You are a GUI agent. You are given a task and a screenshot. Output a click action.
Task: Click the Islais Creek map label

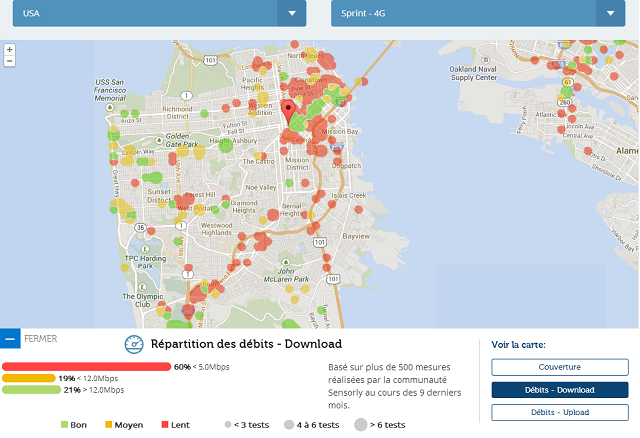pyautogui.click(x=349, y=196)
